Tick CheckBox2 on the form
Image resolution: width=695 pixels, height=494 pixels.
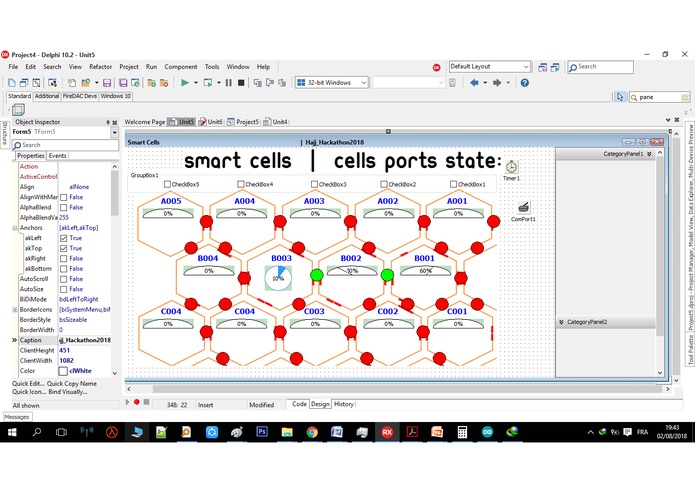(x=384, y=184)
